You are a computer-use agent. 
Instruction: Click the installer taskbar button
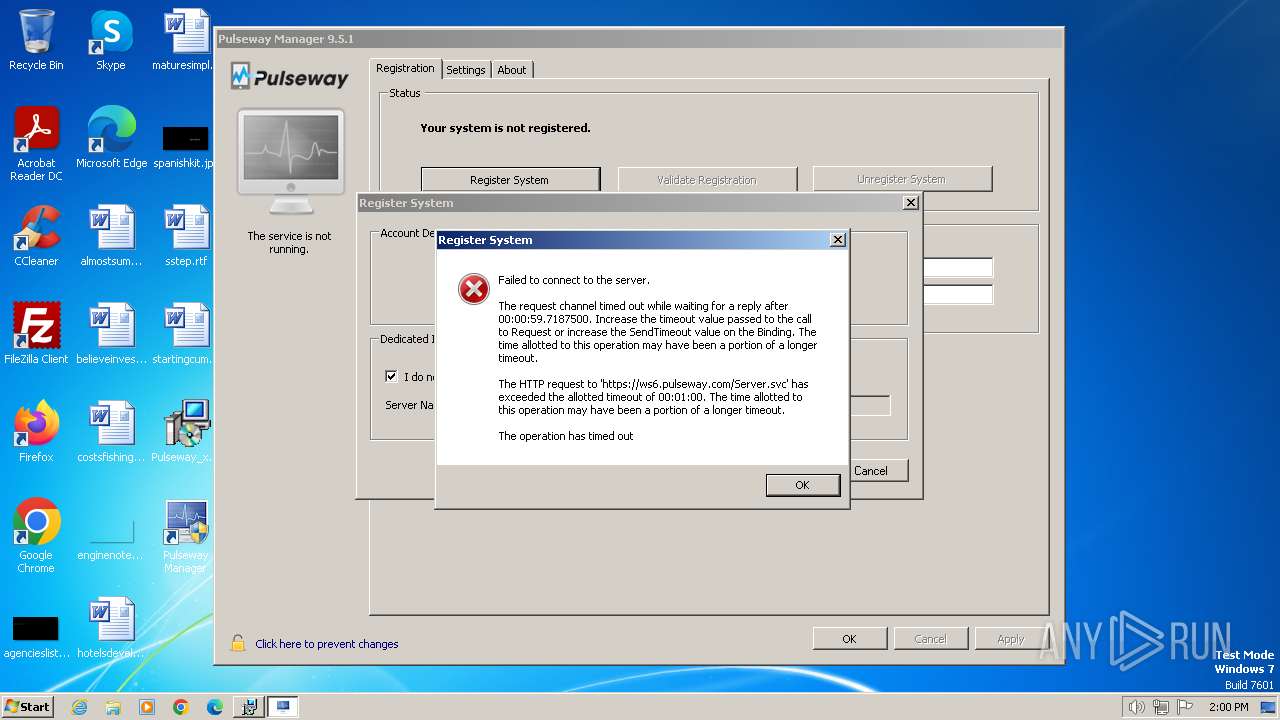coord(248,707)
